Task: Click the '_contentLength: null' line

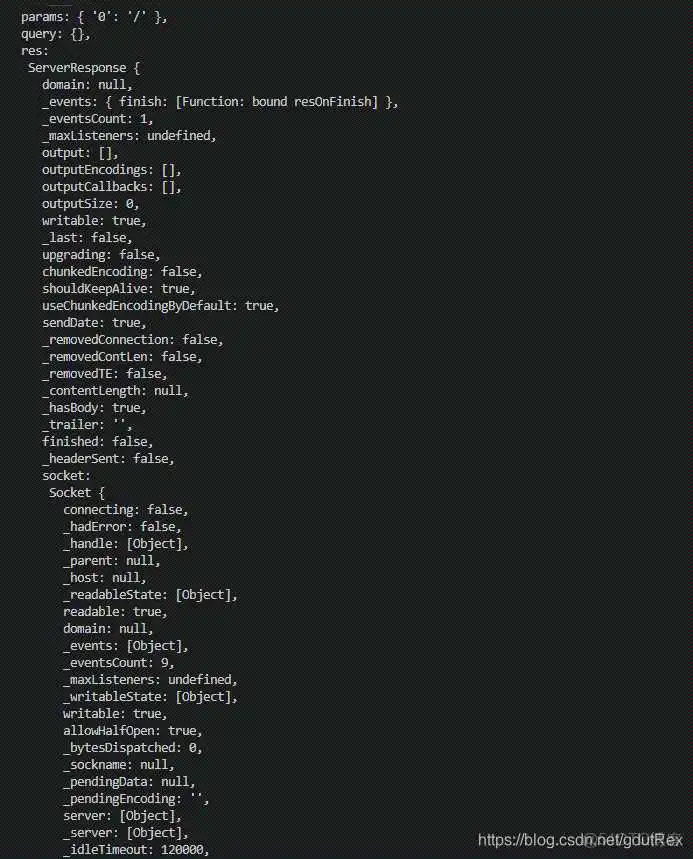Action: click(115, 391)
